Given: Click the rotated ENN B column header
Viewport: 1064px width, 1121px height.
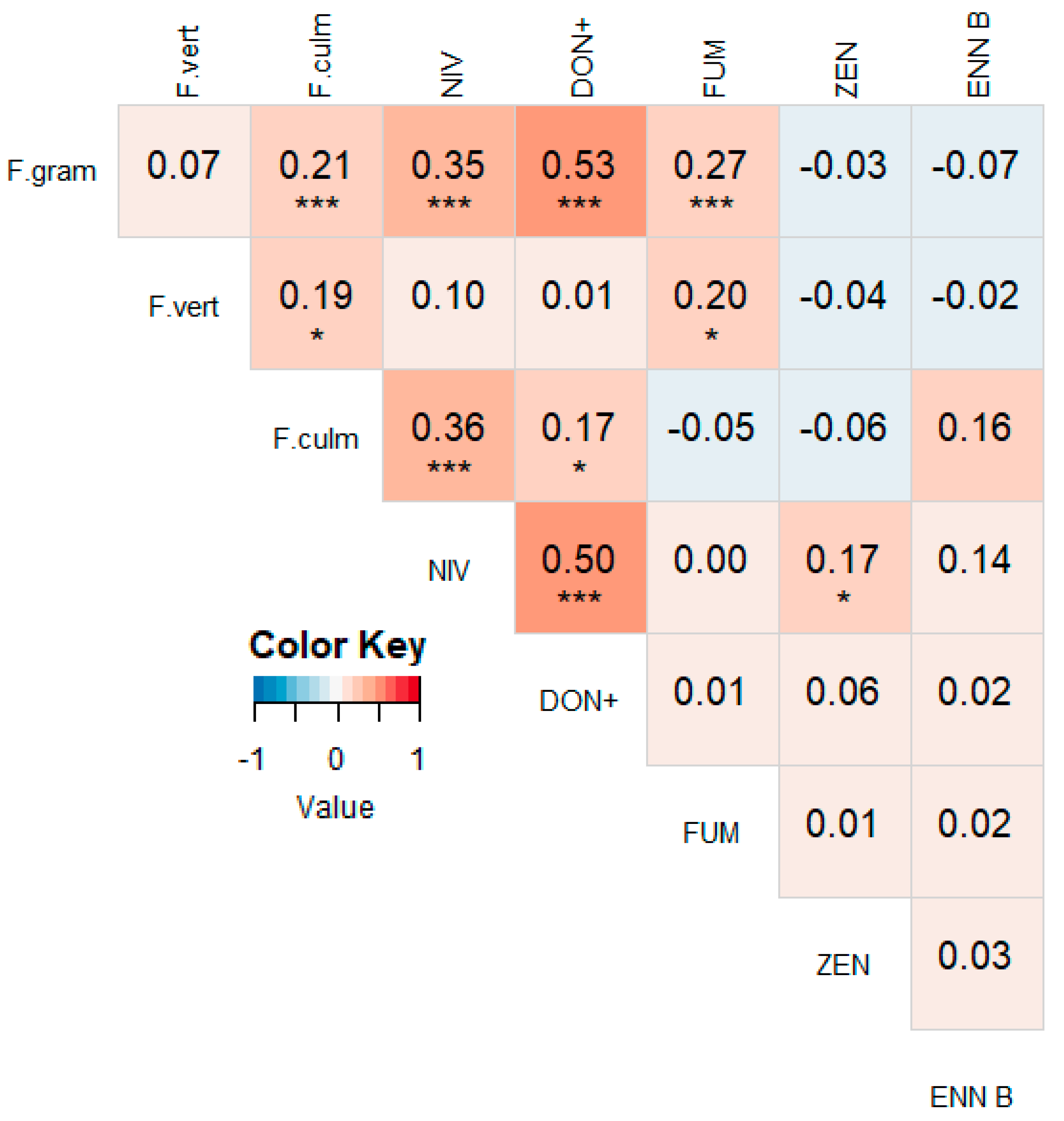Looking at the screenshot, I should 978,55.
